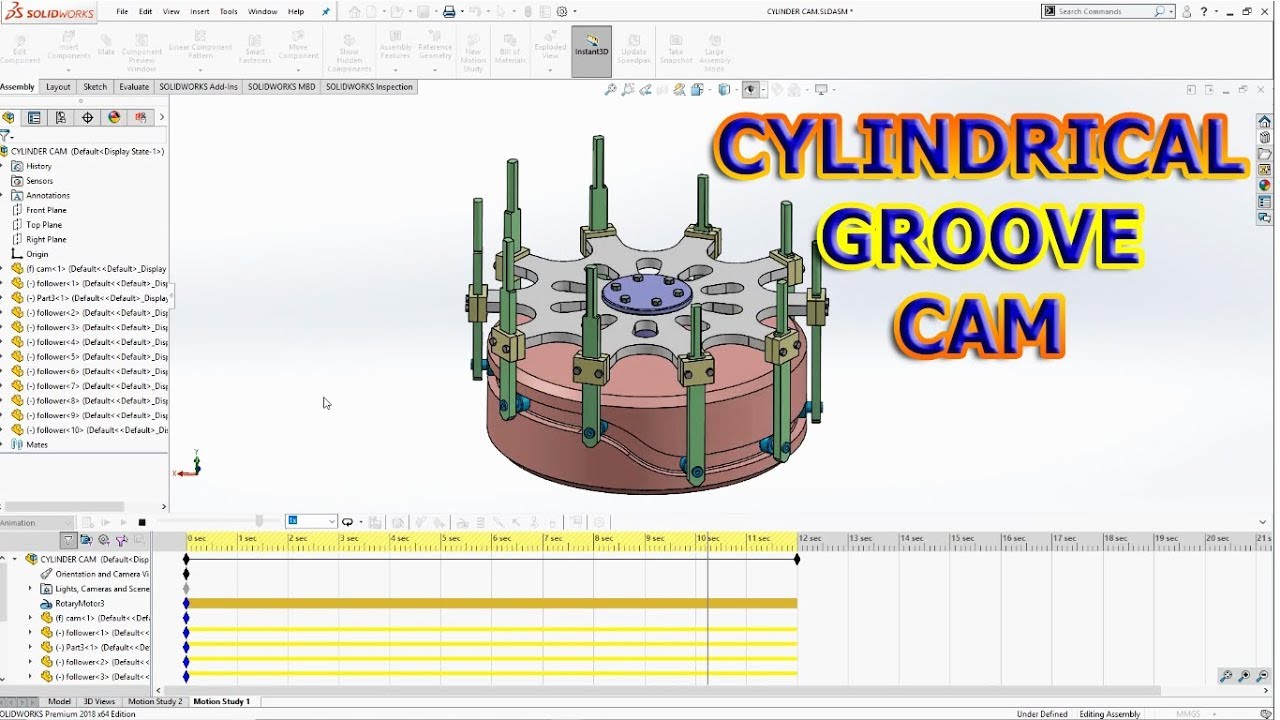
Task: Open the Appearances color ball in task pane
Action: [1265, 185]
